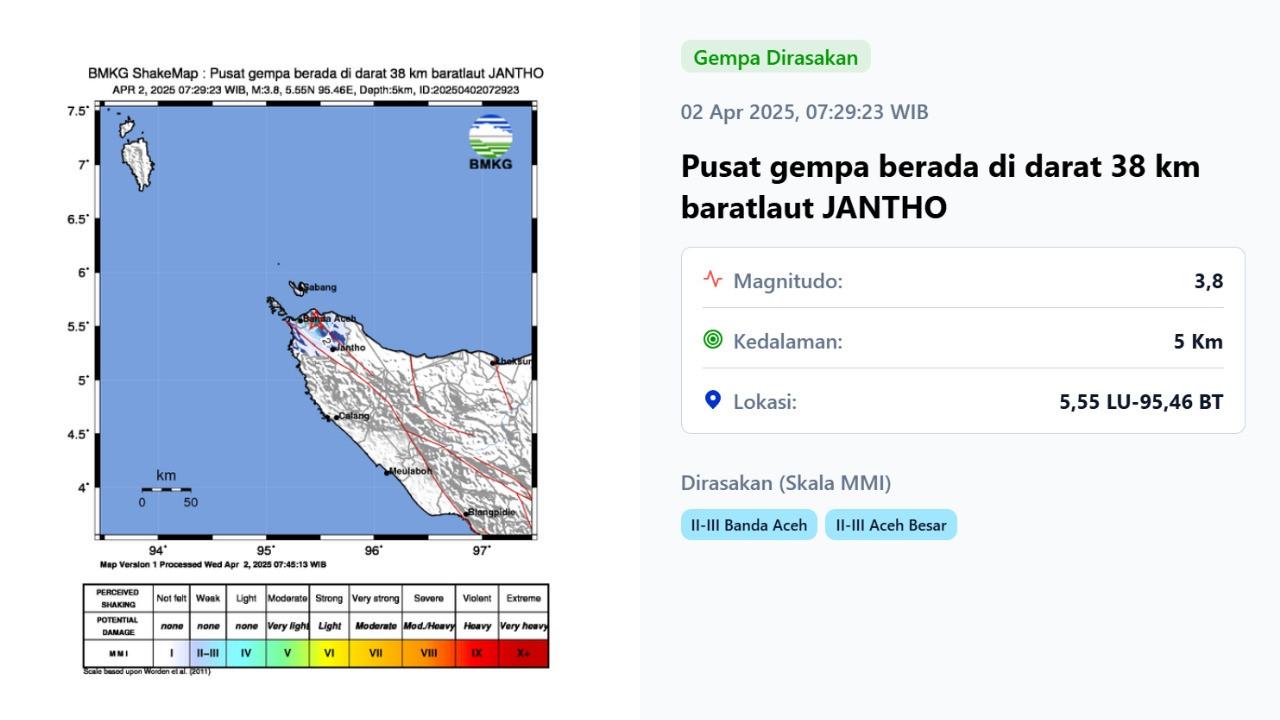Select the blue Lokasi pin icon
The height and width of the screenshot is (720, 1280).
(x=712, y=400)
